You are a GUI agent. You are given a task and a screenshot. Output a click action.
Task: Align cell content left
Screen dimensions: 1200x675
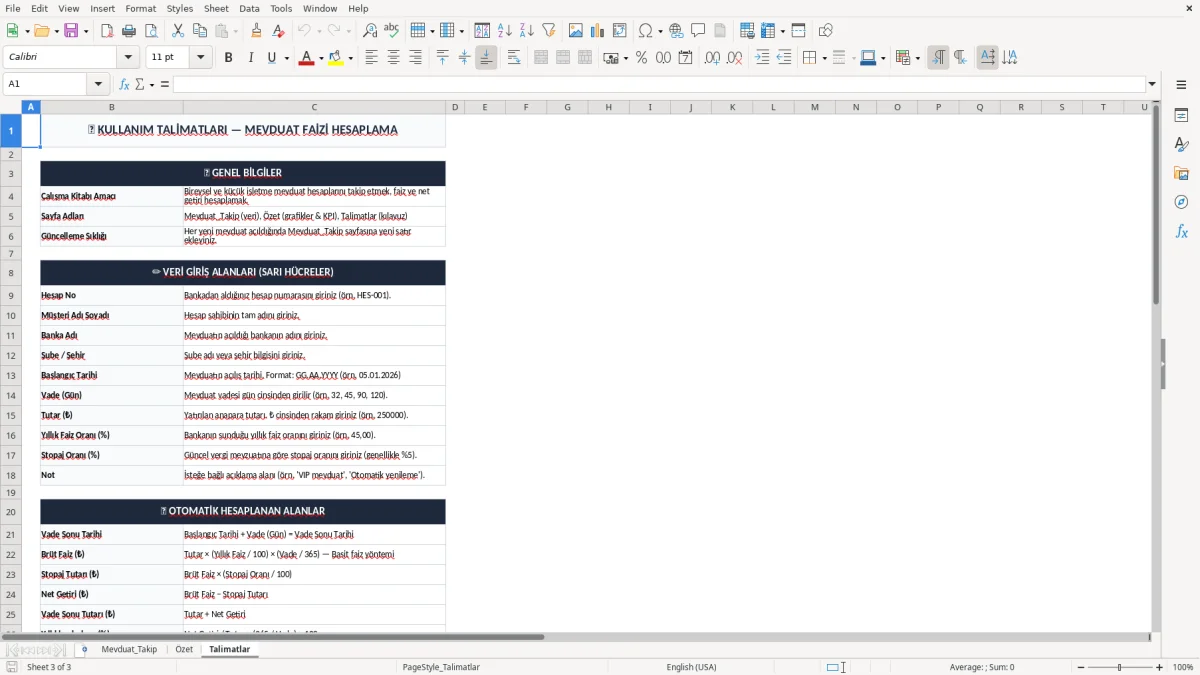(372, 58)
